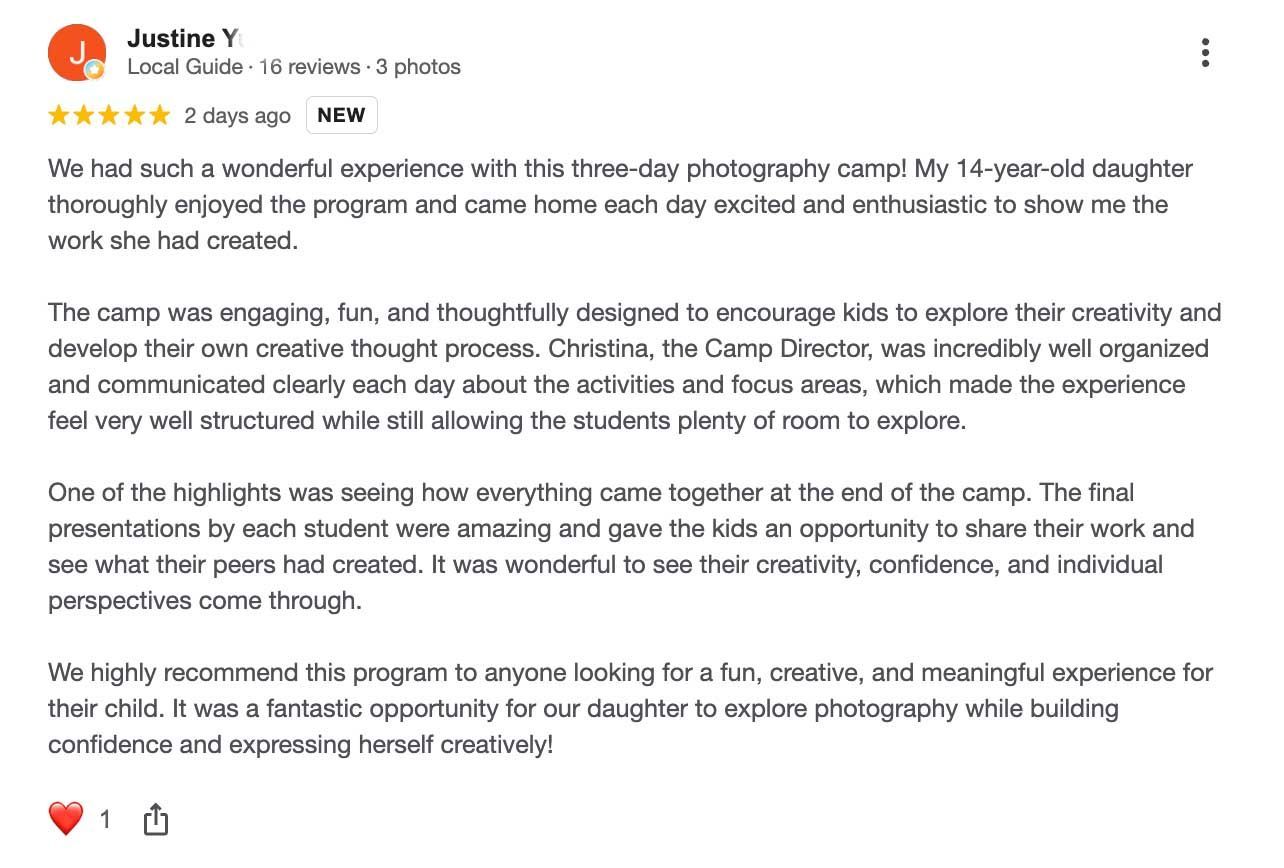Select the first yellow rating star
The width and height of the screenshot is (1284, 868).
click(59, 116)
